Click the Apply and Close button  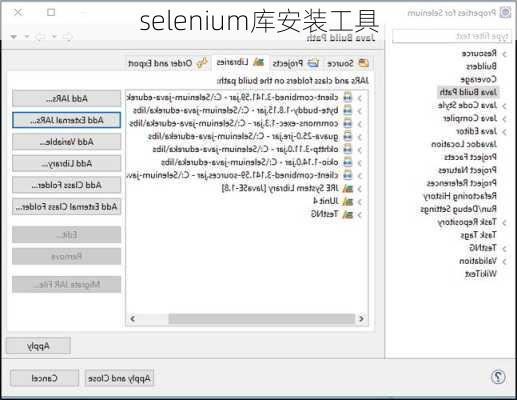click(x=119, y=378)
